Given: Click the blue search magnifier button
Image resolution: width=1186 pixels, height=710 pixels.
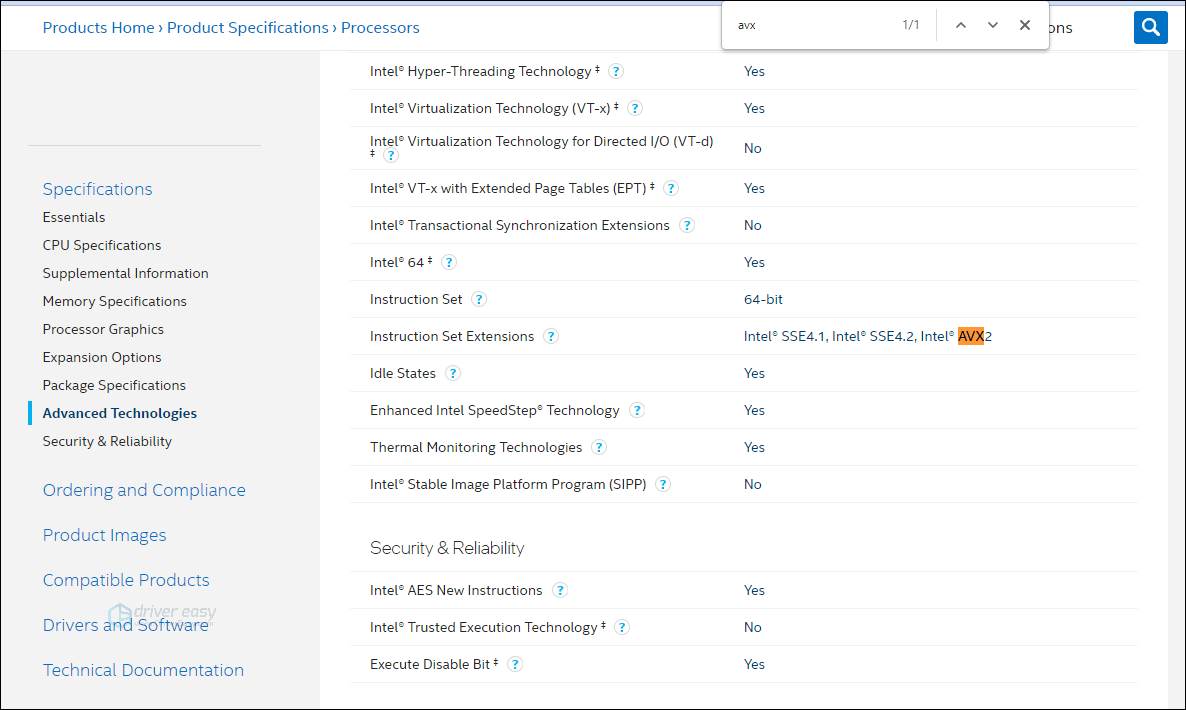Looking at the screenshot, I should [1150, 27].
